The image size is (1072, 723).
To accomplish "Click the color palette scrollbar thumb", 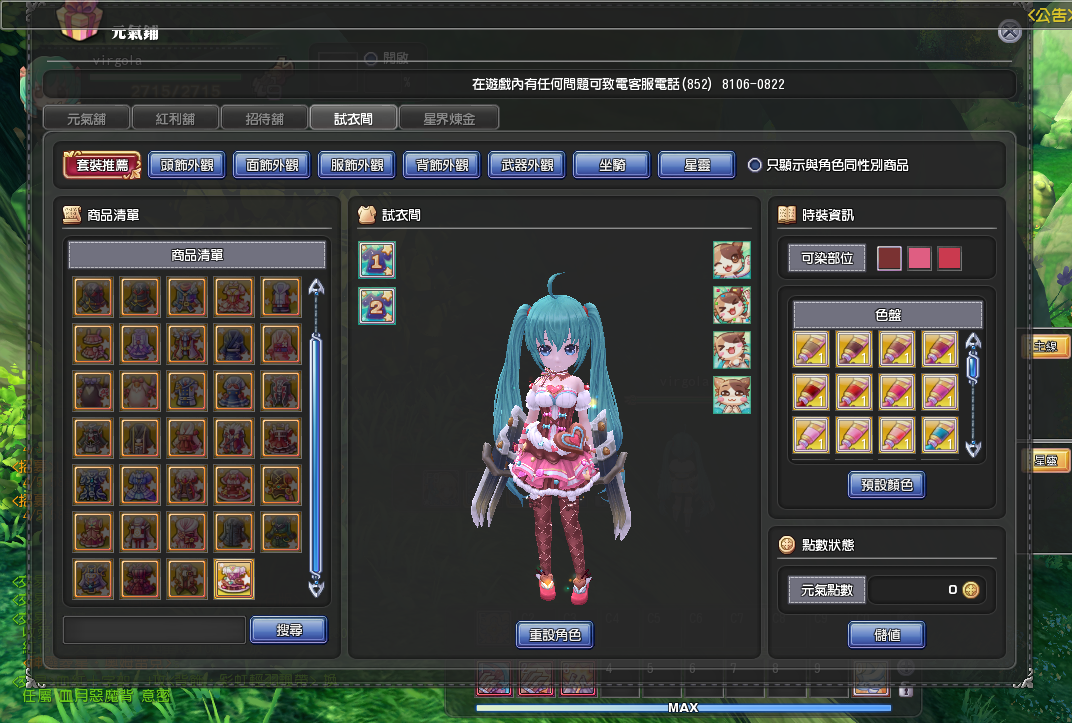I will click(x=973, y=368).
